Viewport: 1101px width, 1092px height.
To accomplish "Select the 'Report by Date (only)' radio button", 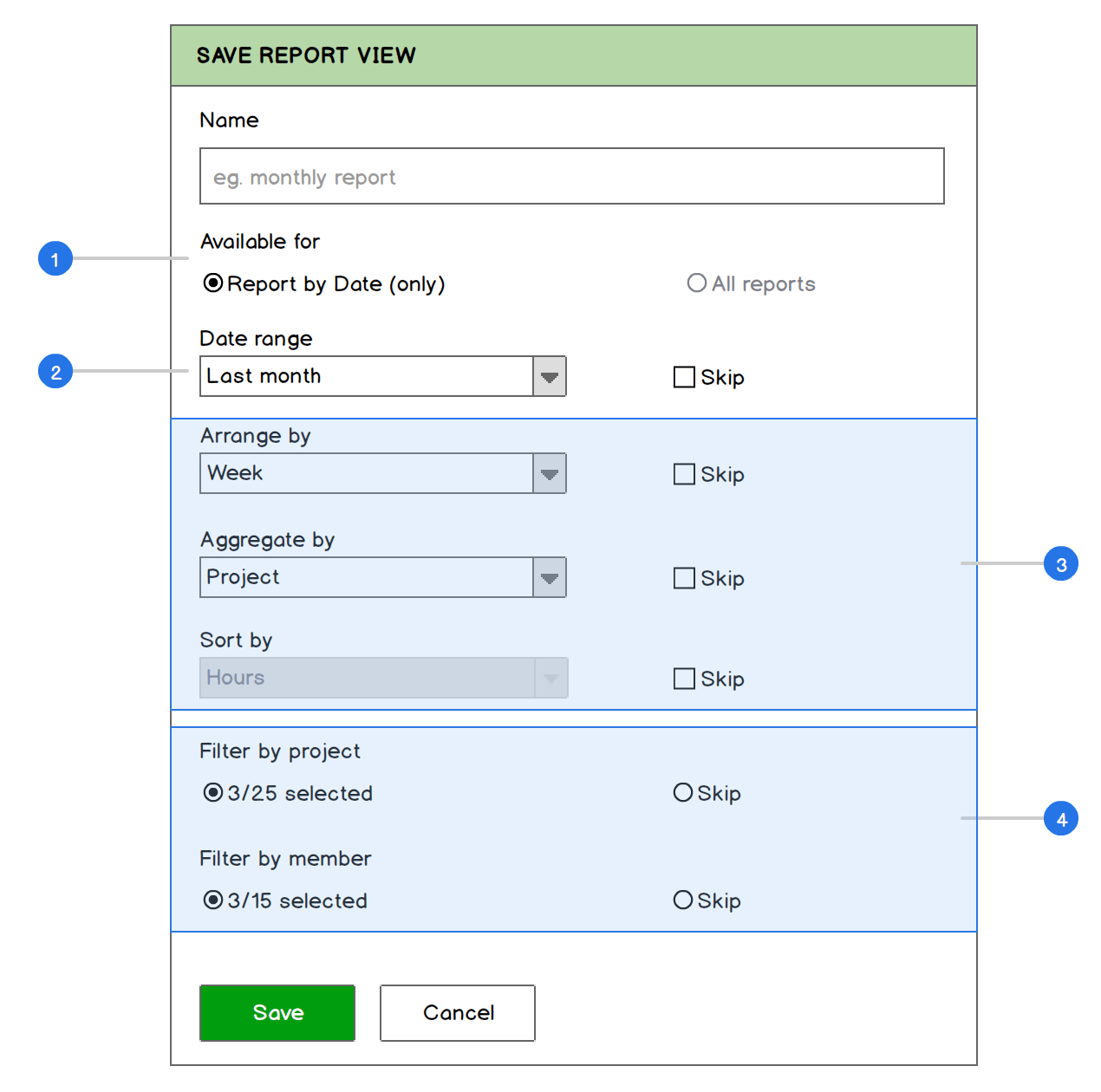I will 212,283.
